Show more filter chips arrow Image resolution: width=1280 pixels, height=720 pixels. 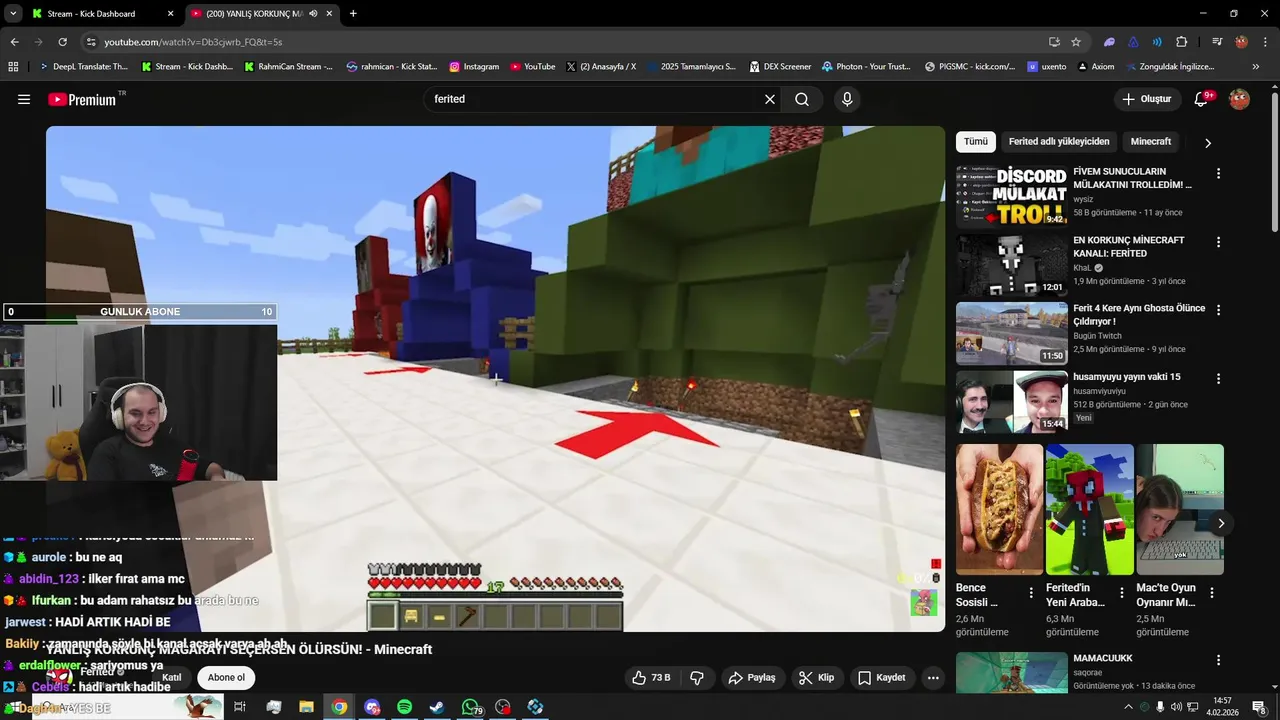1207,142
